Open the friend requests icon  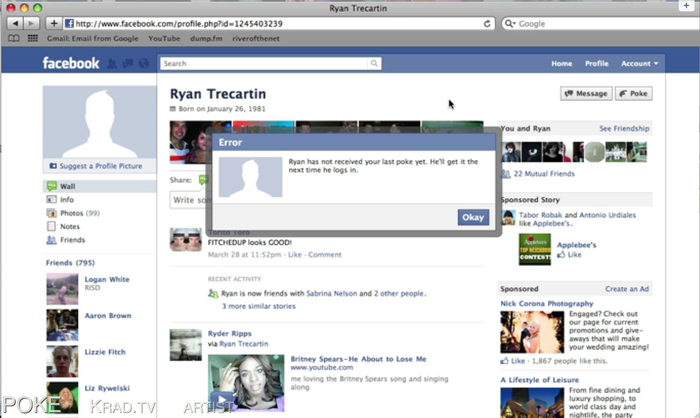click(112, 64)
